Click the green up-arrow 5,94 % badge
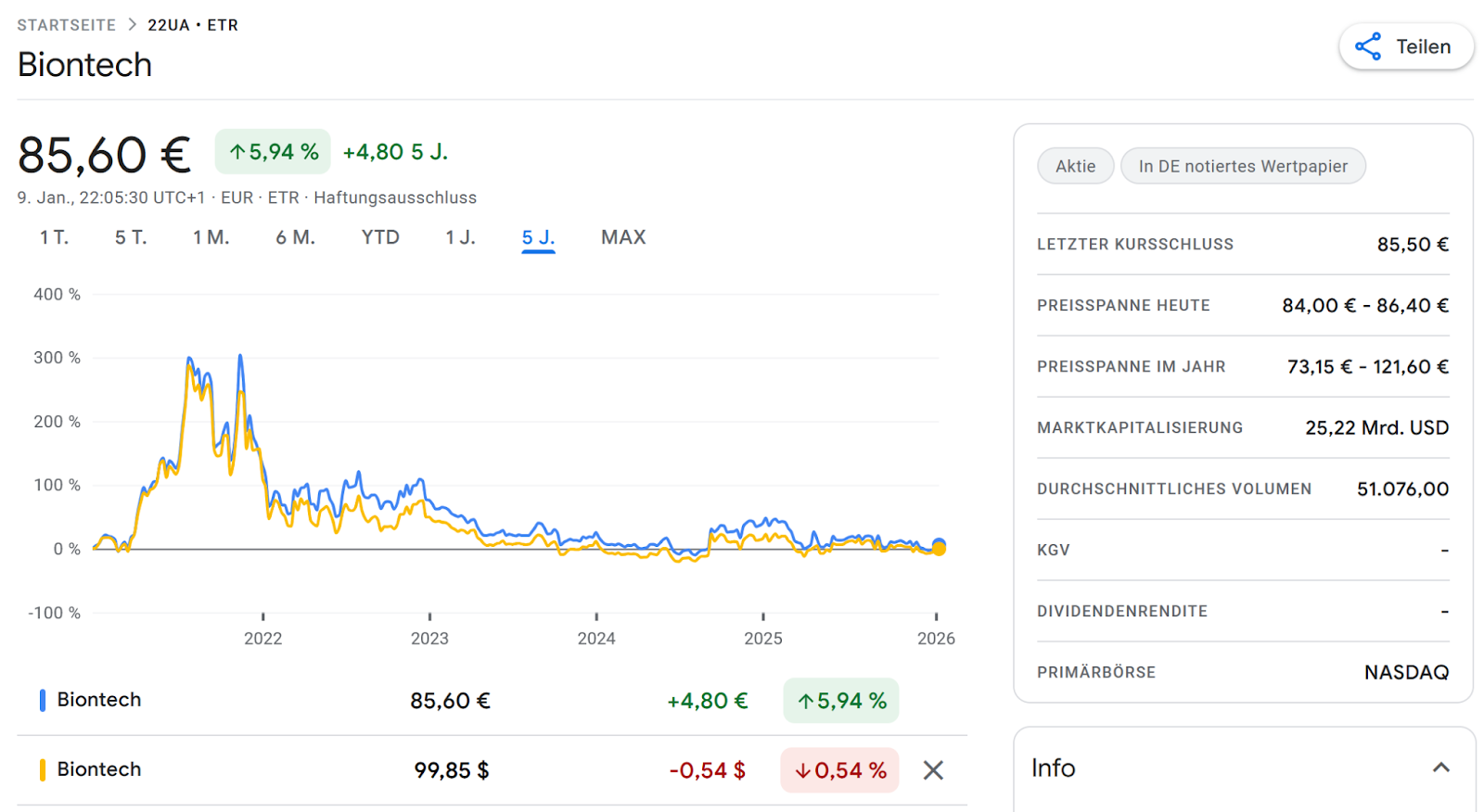Image resolution: width=1484 pixels, height=812 pixels. [x=841, y=701]
